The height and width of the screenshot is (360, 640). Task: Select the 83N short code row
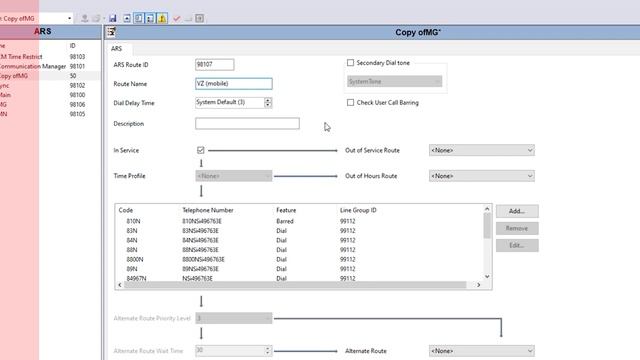coord(299,231)
